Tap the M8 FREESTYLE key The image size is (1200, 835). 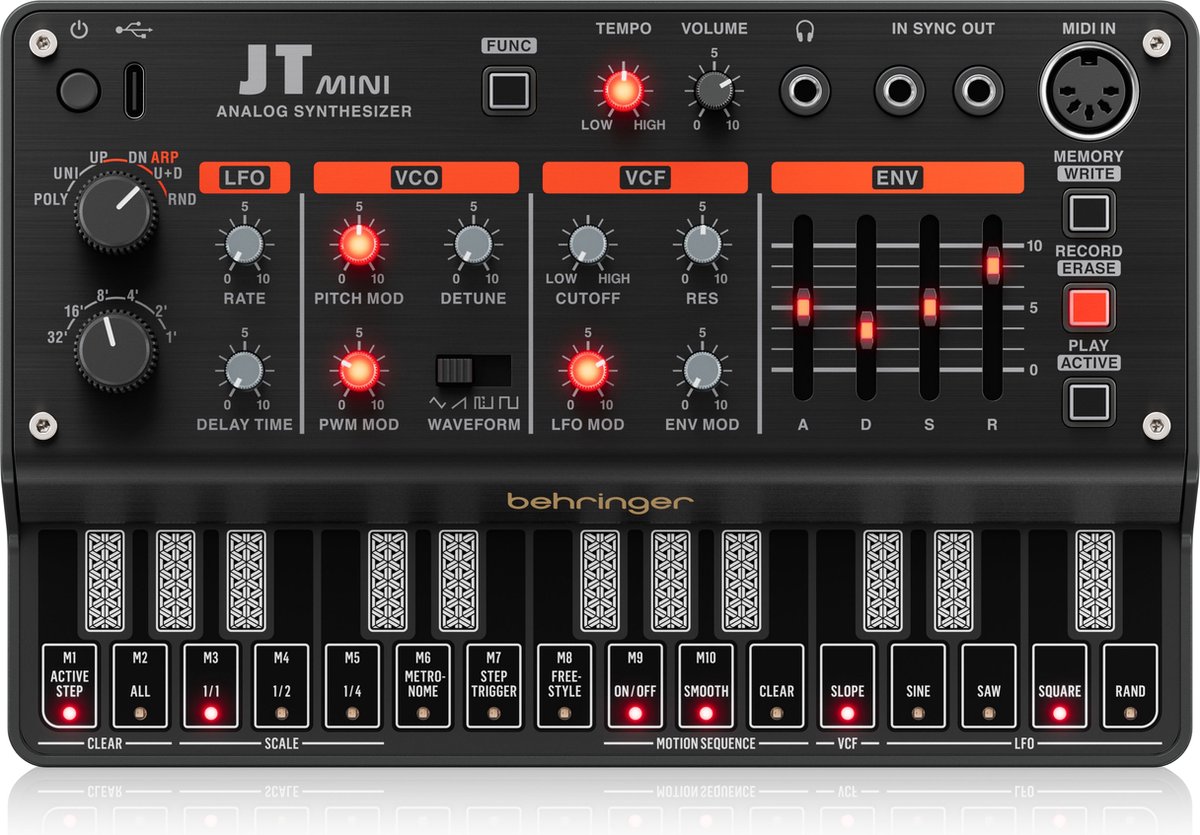(565, 686)
